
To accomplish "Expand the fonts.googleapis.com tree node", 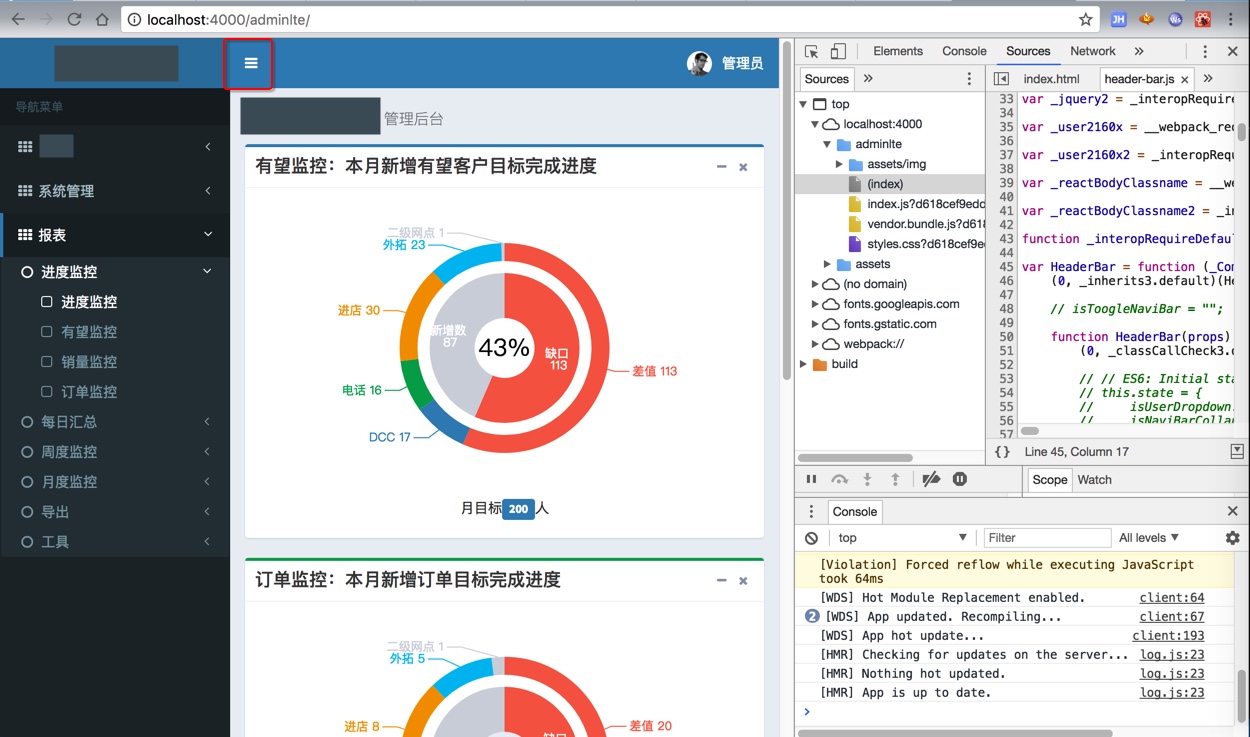I will tap(816, 304).
